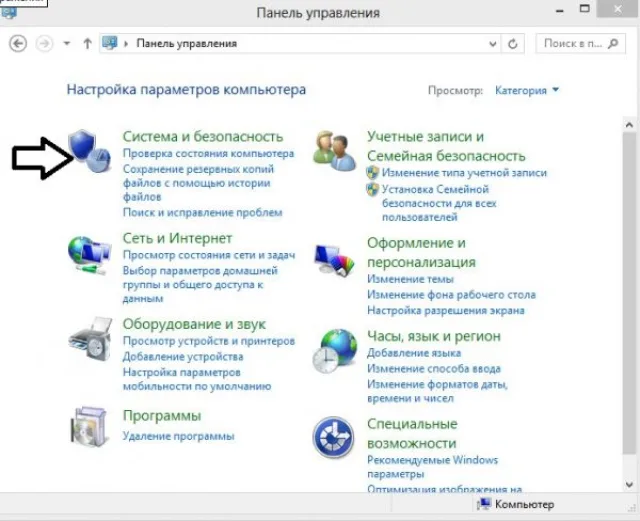Open the System and Security shield icon

[x=89, y=151]
